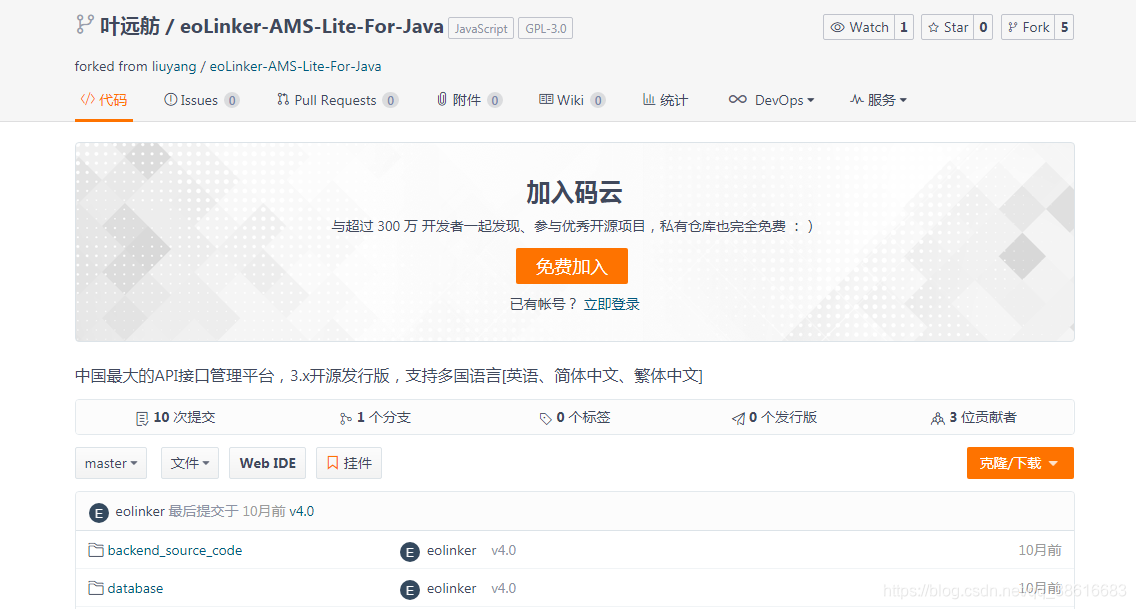Switch to the 附件 tab
The image size is (1136, 609).
pyautogui.click(x=469, y=100)
